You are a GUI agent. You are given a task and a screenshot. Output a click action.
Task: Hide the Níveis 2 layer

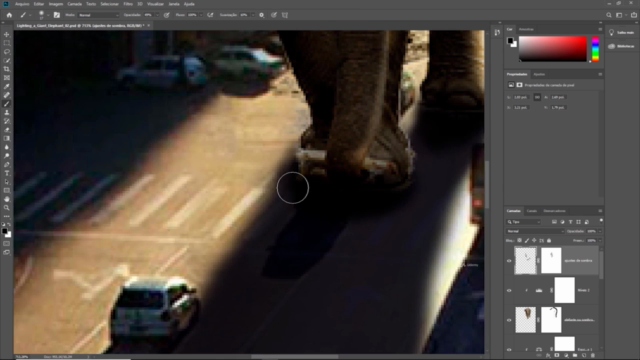point(509,291)
